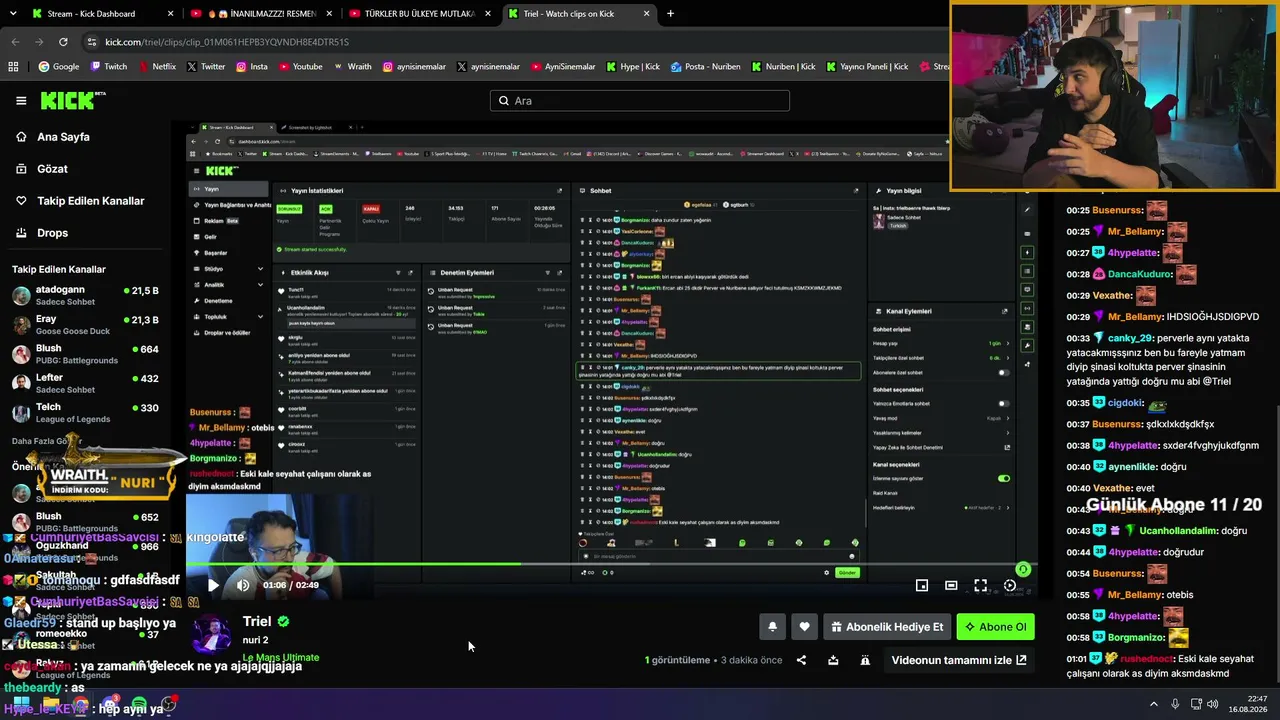Reload the current browser page

(x=63, y=42)
